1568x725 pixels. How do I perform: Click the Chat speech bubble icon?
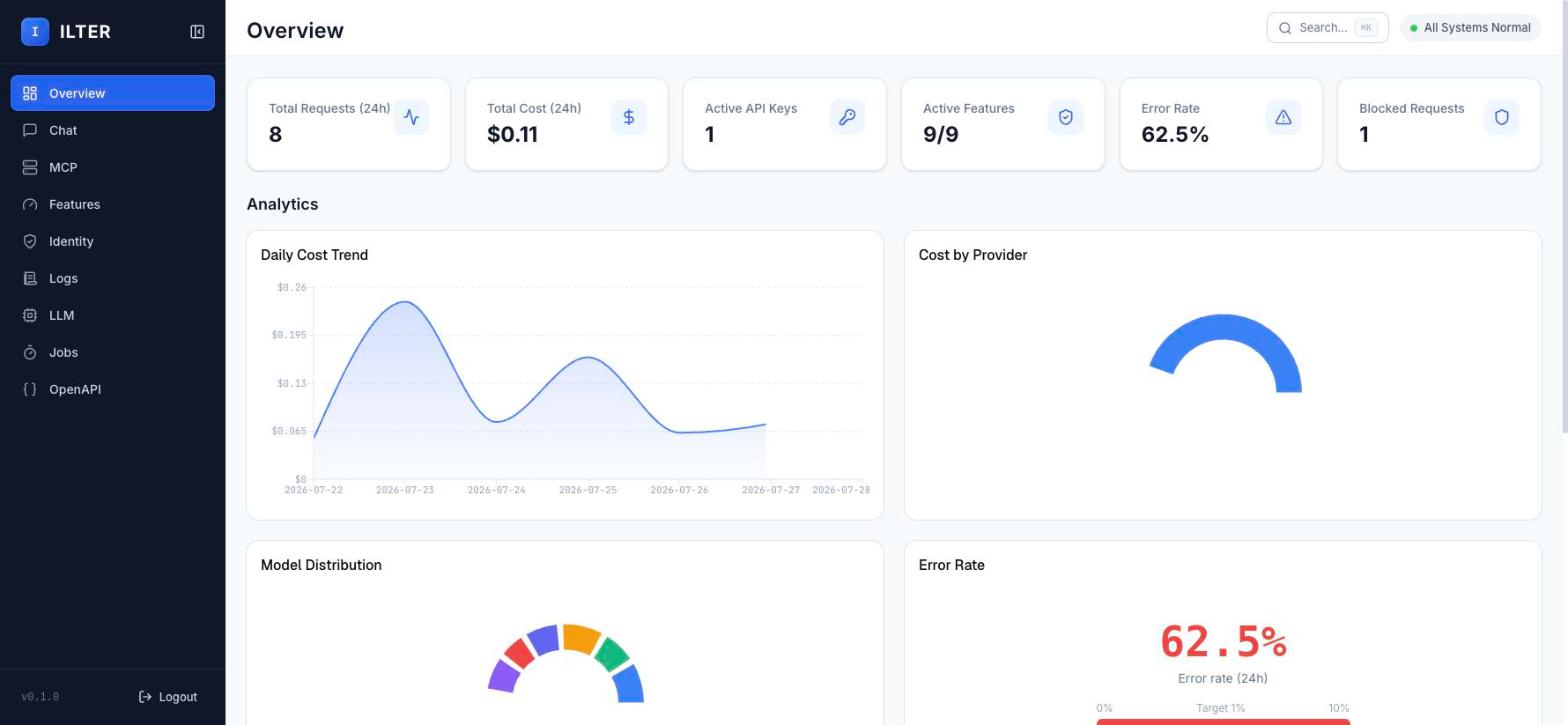(x=30, y=130)
